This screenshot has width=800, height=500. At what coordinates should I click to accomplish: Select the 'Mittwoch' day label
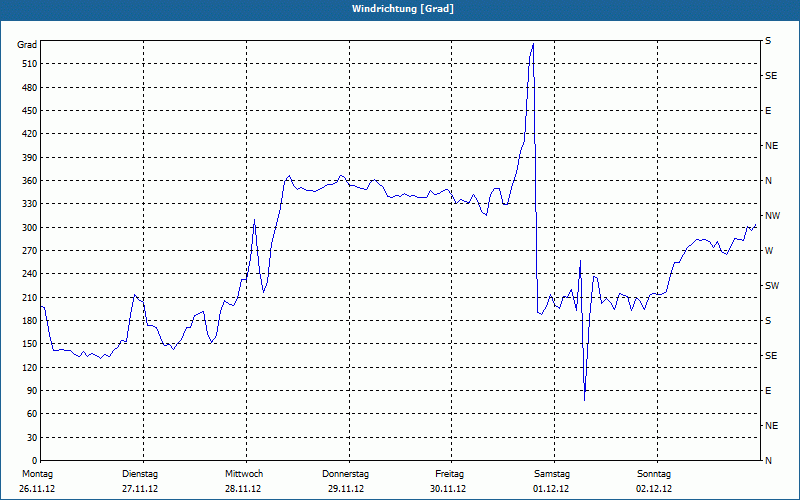pos(244,474)
